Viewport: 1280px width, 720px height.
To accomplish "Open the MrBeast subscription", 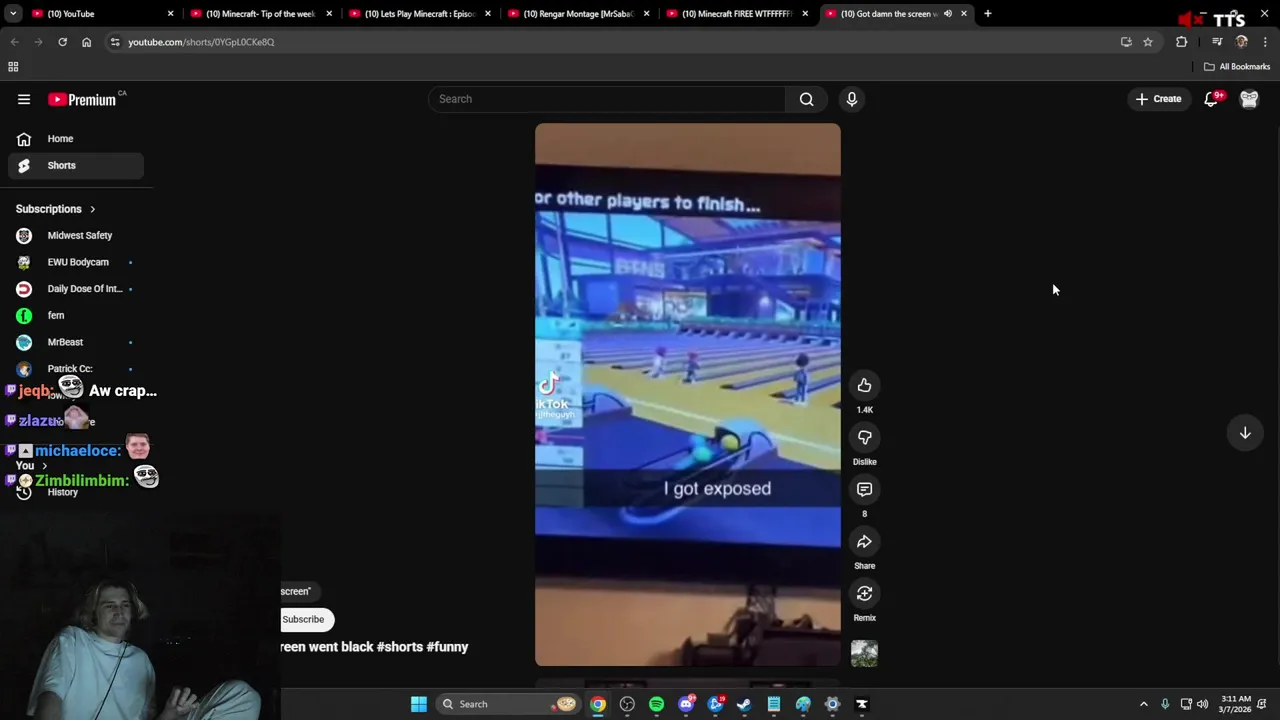I will click(76, 342).
